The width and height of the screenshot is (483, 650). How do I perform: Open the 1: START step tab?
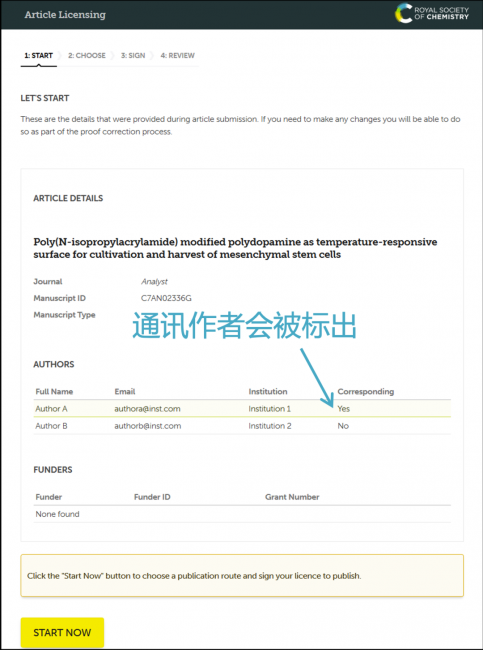pyautogui.click(x=39, y=56)
